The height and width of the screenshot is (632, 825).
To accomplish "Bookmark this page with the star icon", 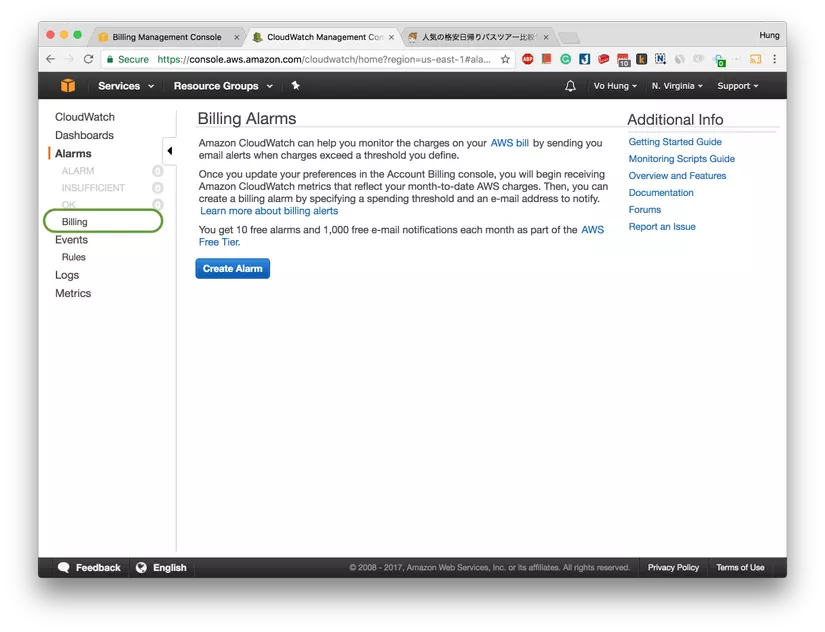I will [506, 59].
